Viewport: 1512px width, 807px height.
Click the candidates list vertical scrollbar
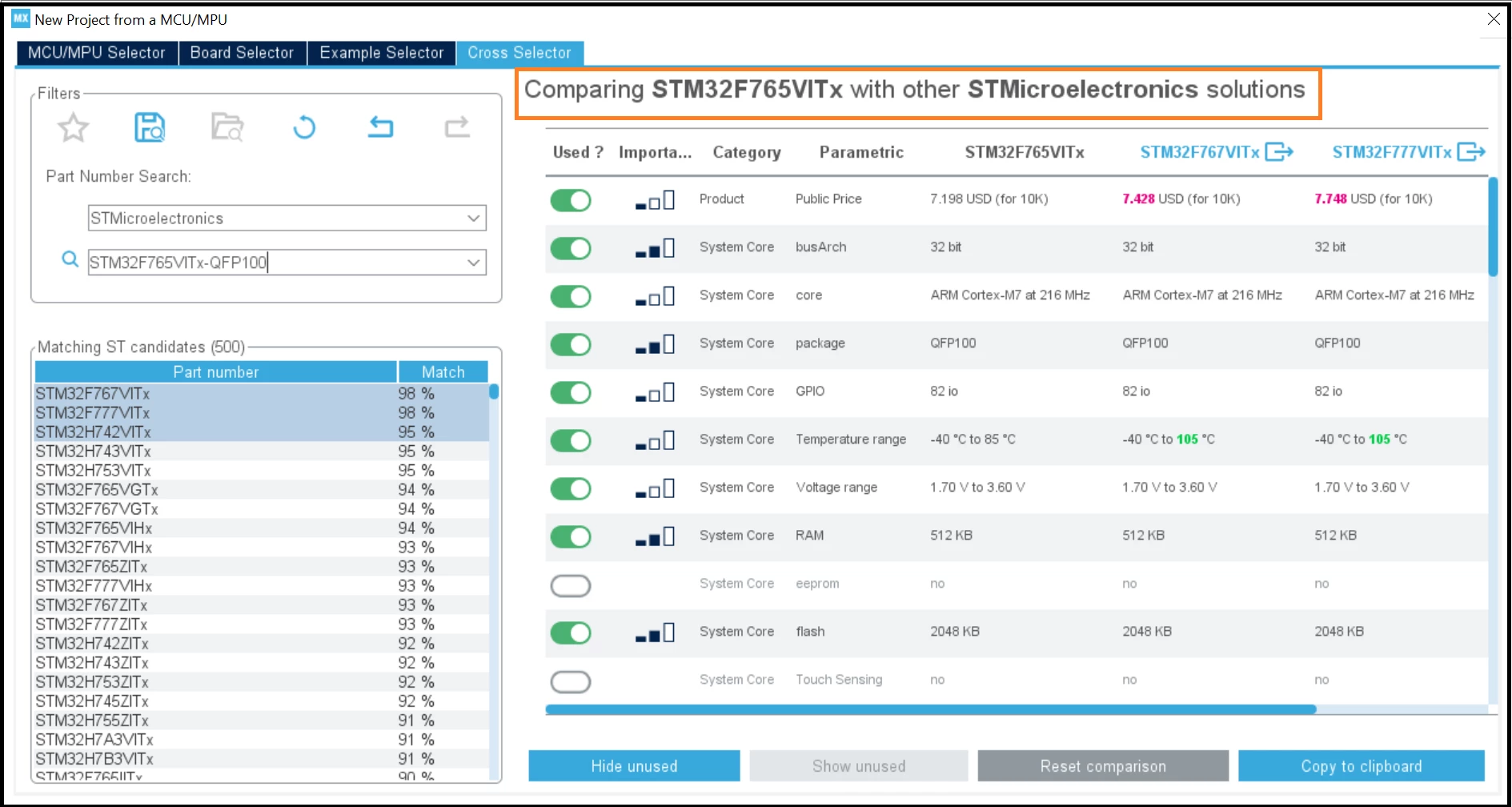(x=494, y=391)
